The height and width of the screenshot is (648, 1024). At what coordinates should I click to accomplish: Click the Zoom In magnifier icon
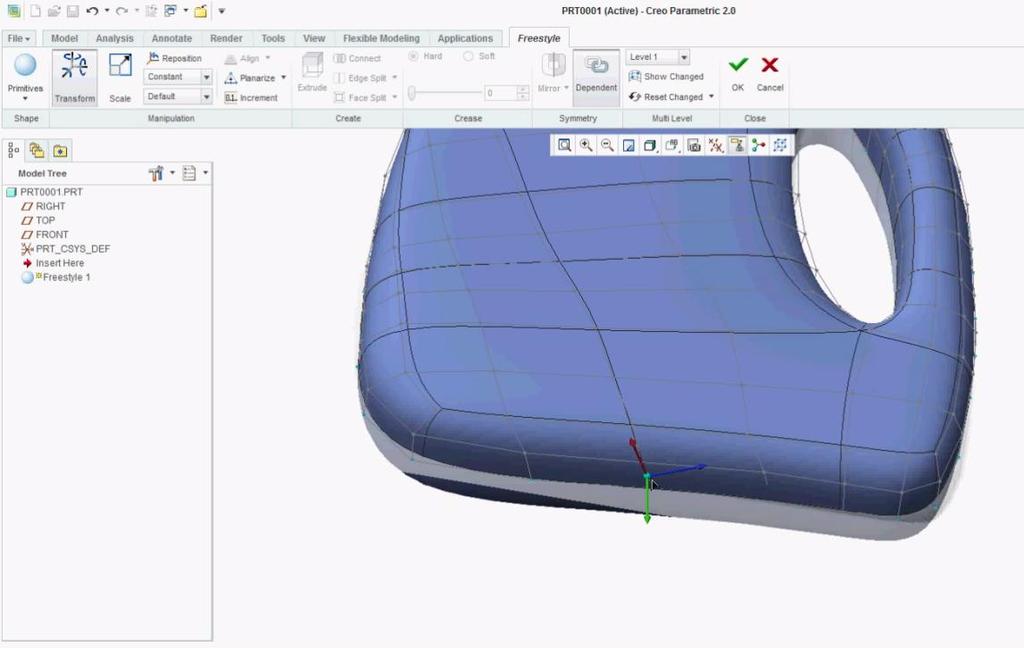point(586,145)
